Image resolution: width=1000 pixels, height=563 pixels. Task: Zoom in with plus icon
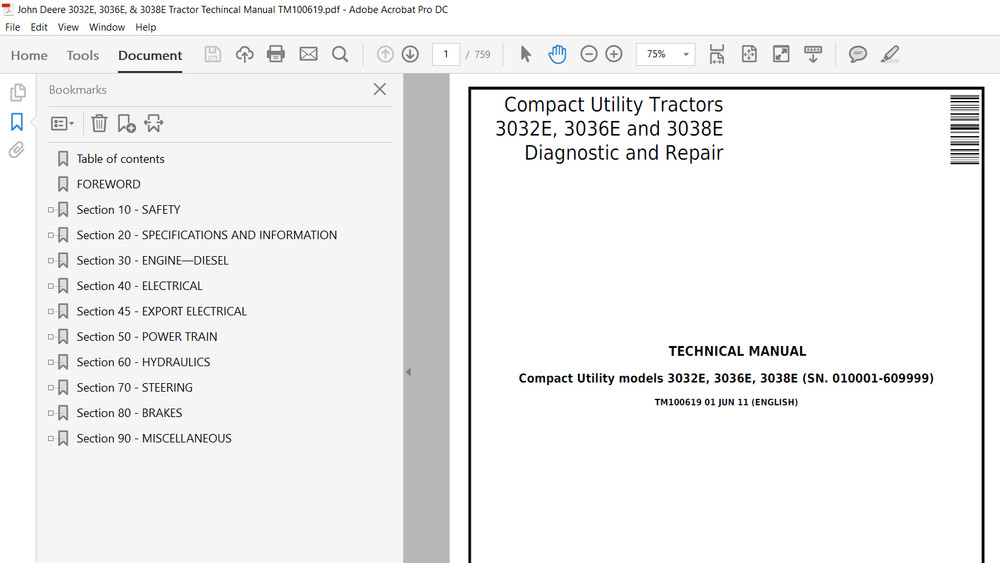[614, 54]
